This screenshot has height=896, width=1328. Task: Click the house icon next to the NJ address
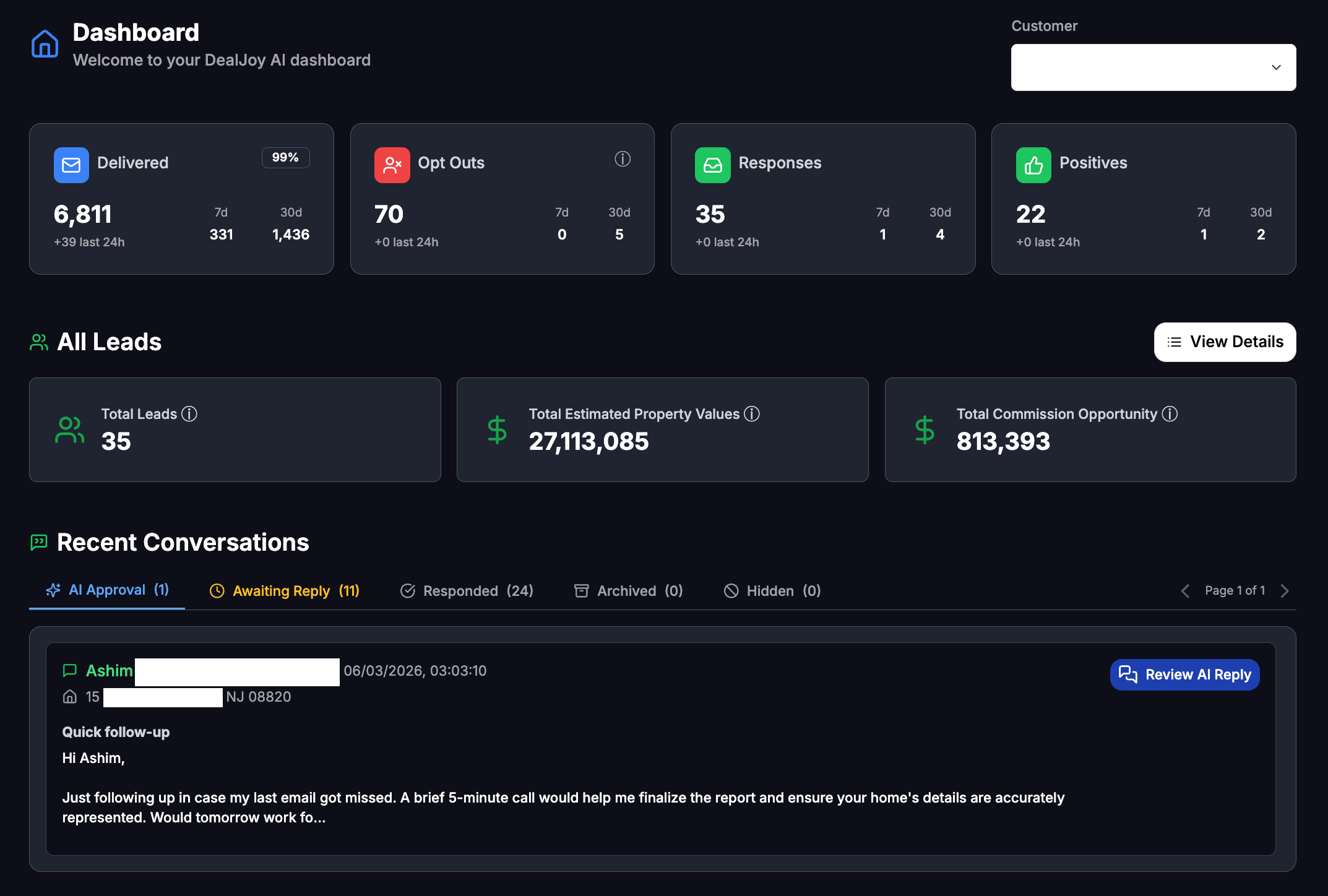70,697
